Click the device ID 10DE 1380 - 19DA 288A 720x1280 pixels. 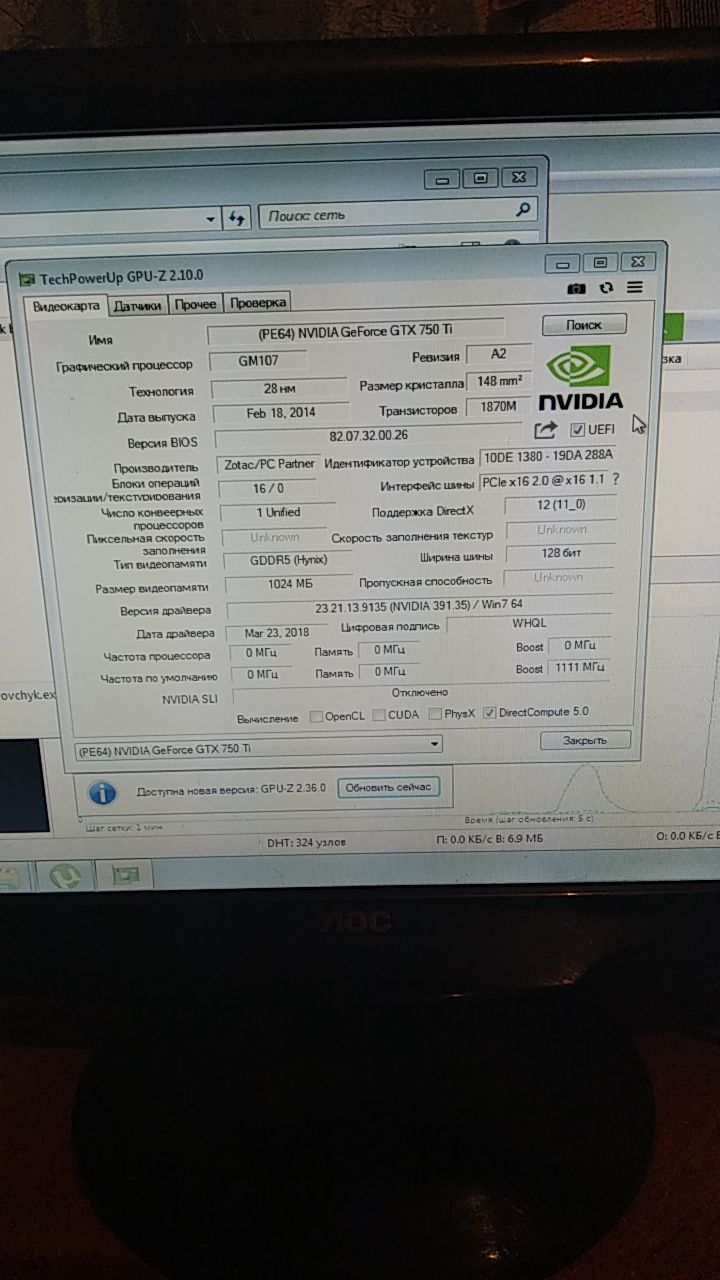pos(547,457)
